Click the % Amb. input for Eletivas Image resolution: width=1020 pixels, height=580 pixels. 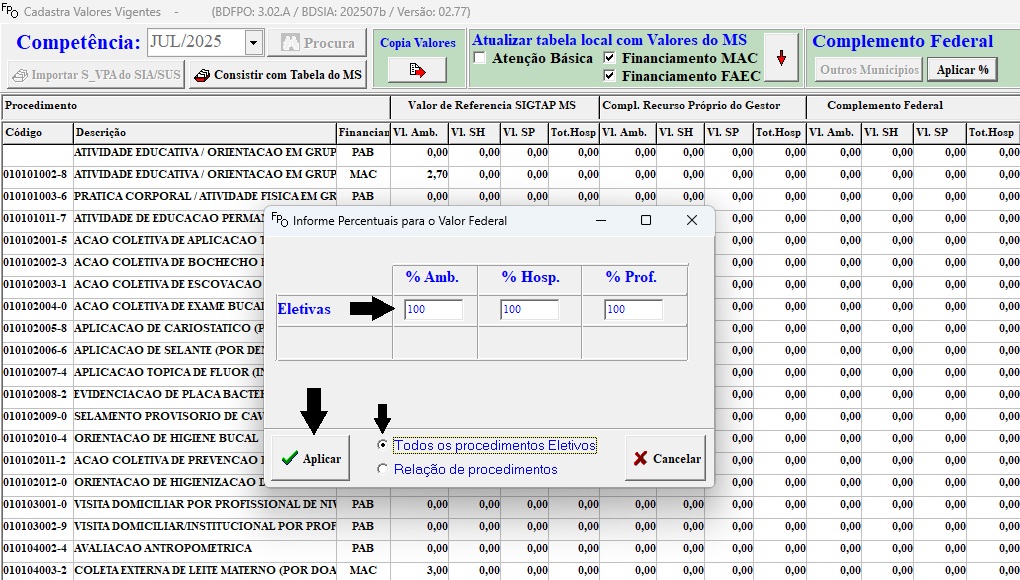[x=433, y=310]
